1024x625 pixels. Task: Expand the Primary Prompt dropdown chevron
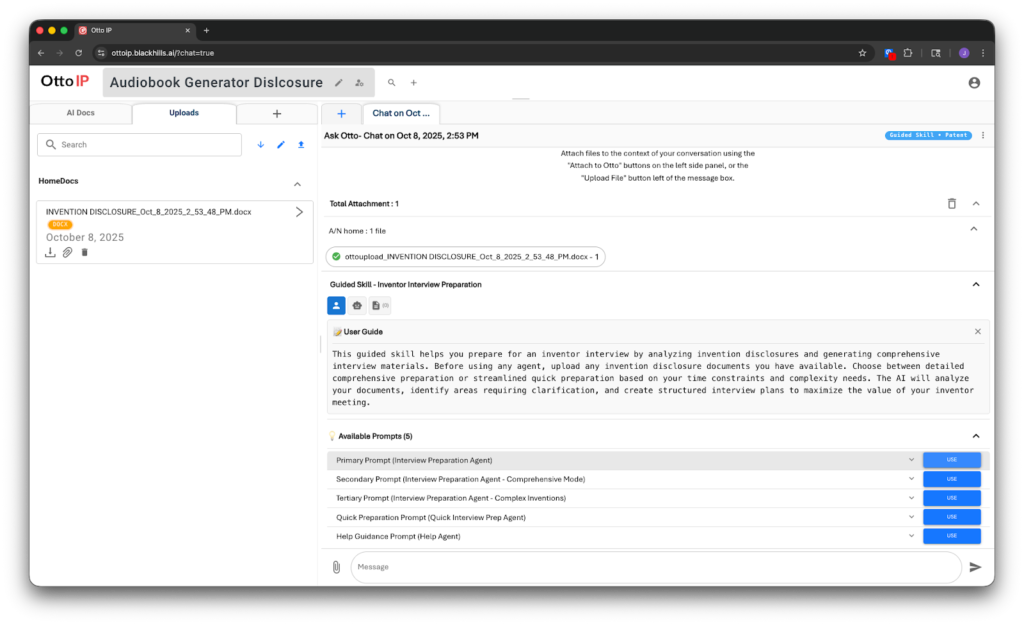pyautogui.click(x=911, y=460)
